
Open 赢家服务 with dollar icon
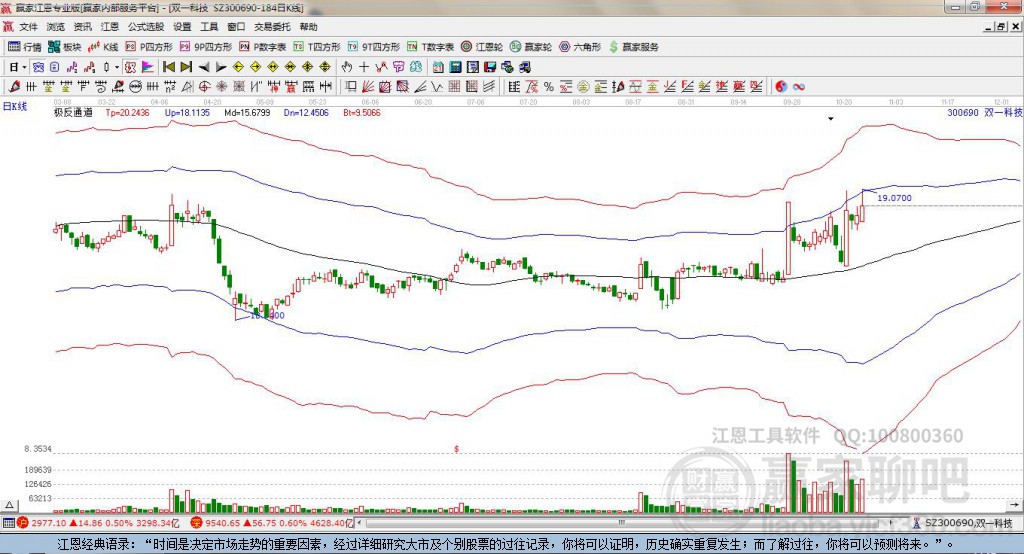(633, 47)
